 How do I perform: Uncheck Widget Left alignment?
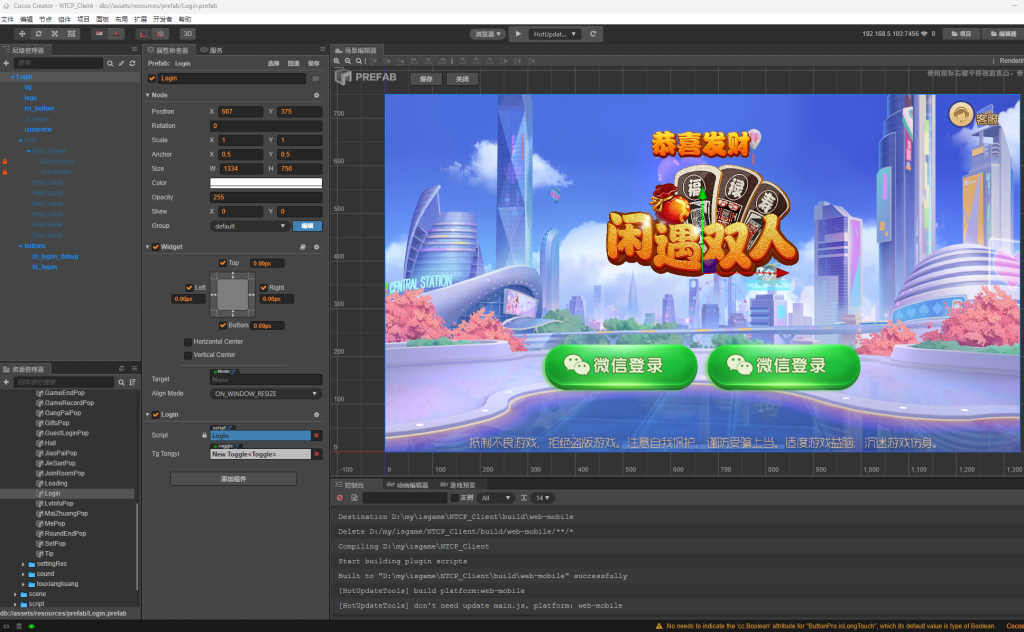[189, 287]
